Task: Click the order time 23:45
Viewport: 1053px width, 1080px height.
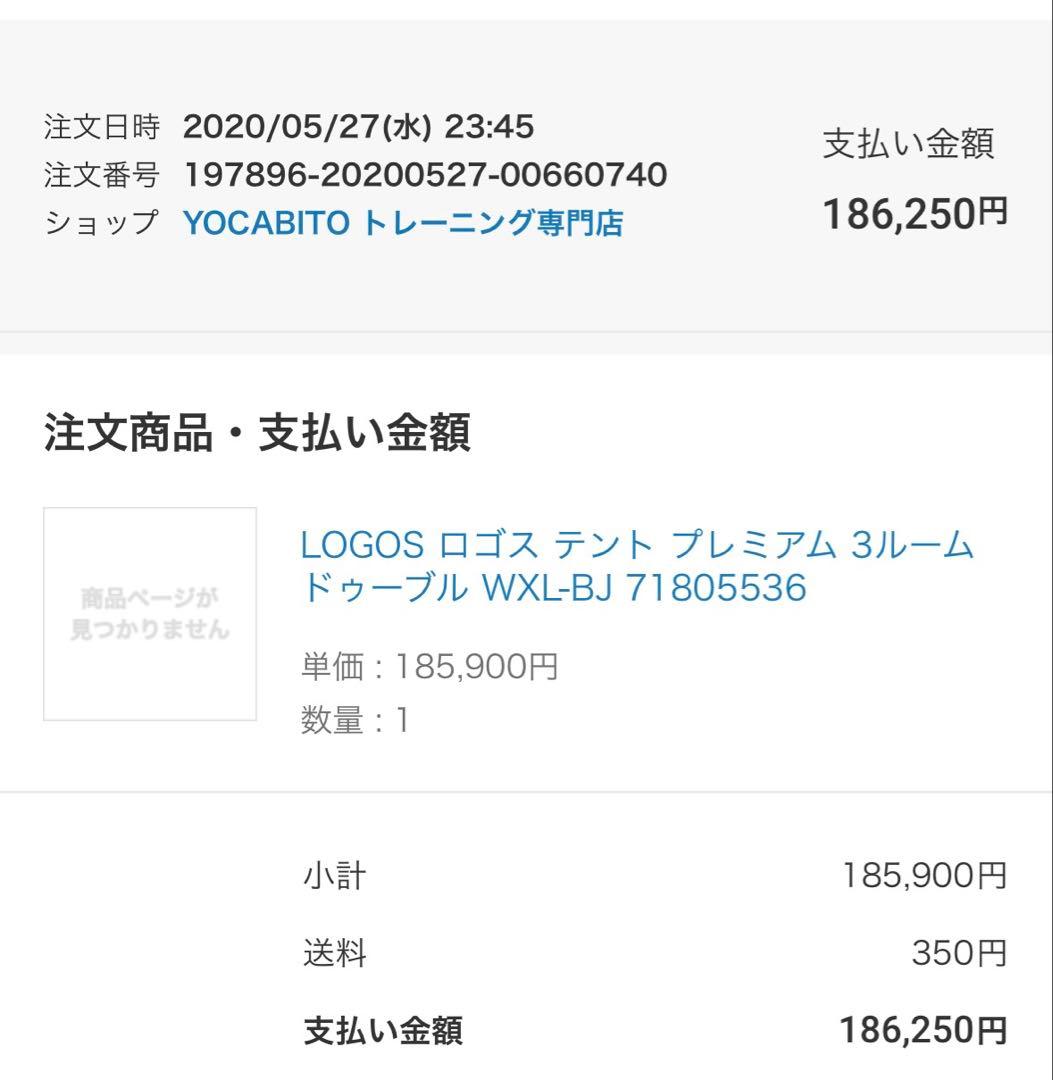Action: pos(489,127)
